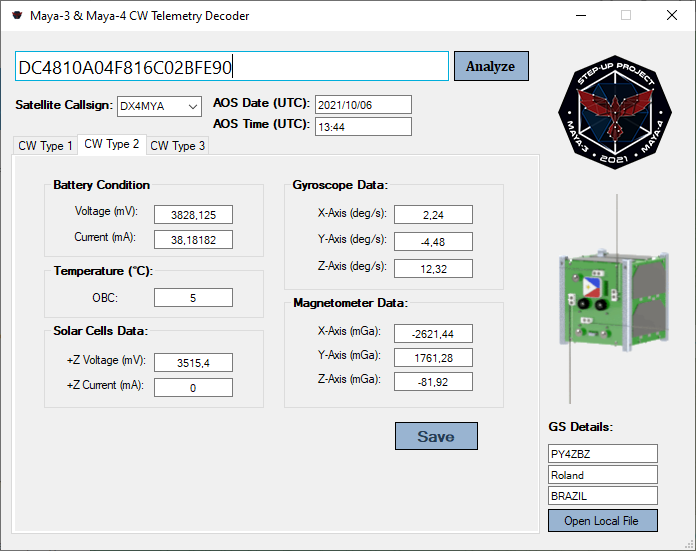This screenshot has width=696, height=551.
Task: Click the +Z Current field
Action: coord(193,388)
